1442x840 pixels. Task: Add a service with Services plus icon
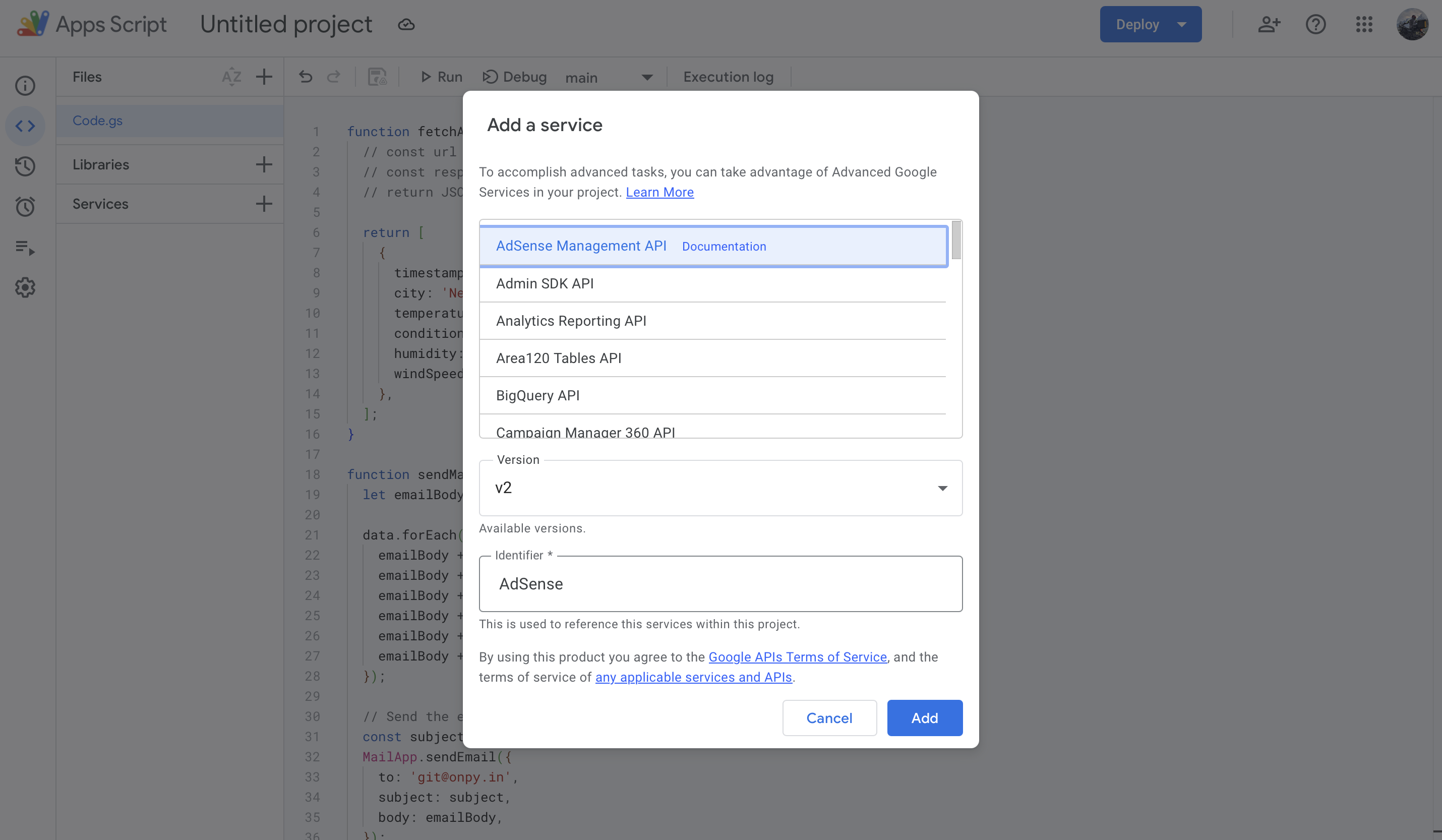coord(264,204)
